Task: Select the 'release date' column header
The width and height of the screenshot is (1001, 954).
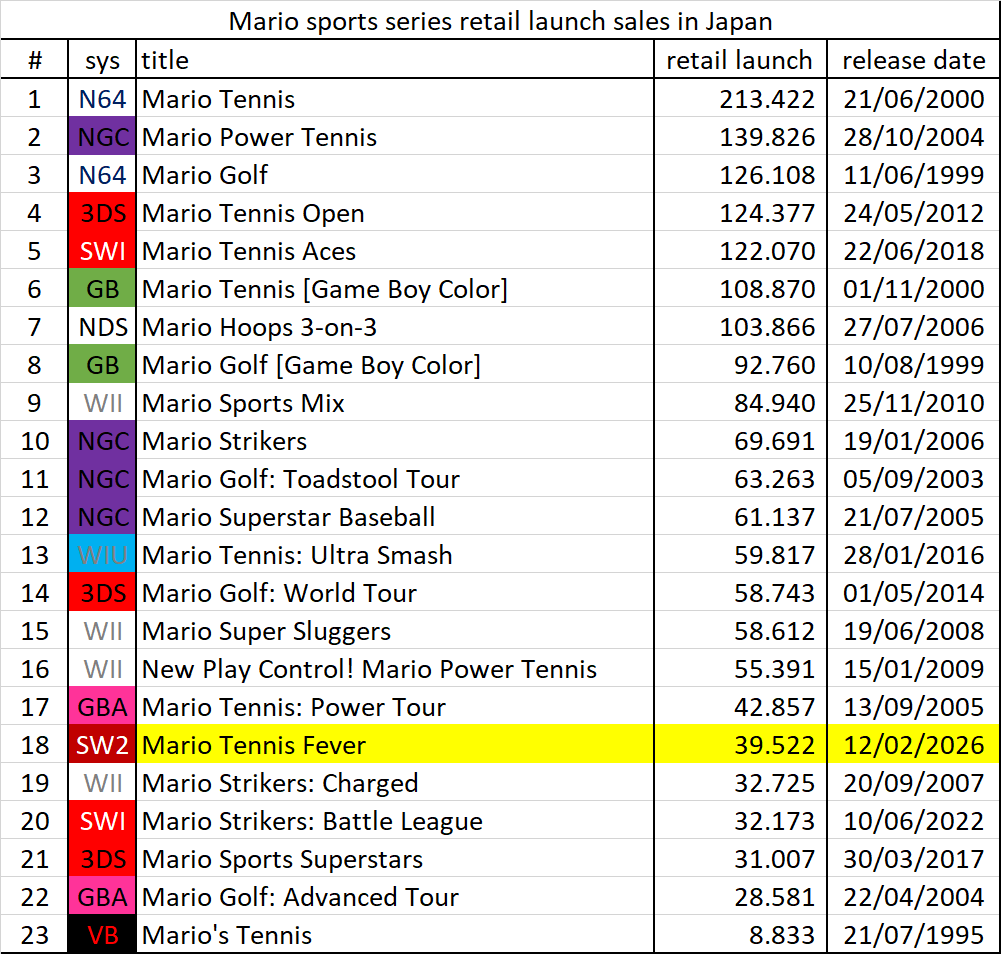Action: [x=913, y=60]
